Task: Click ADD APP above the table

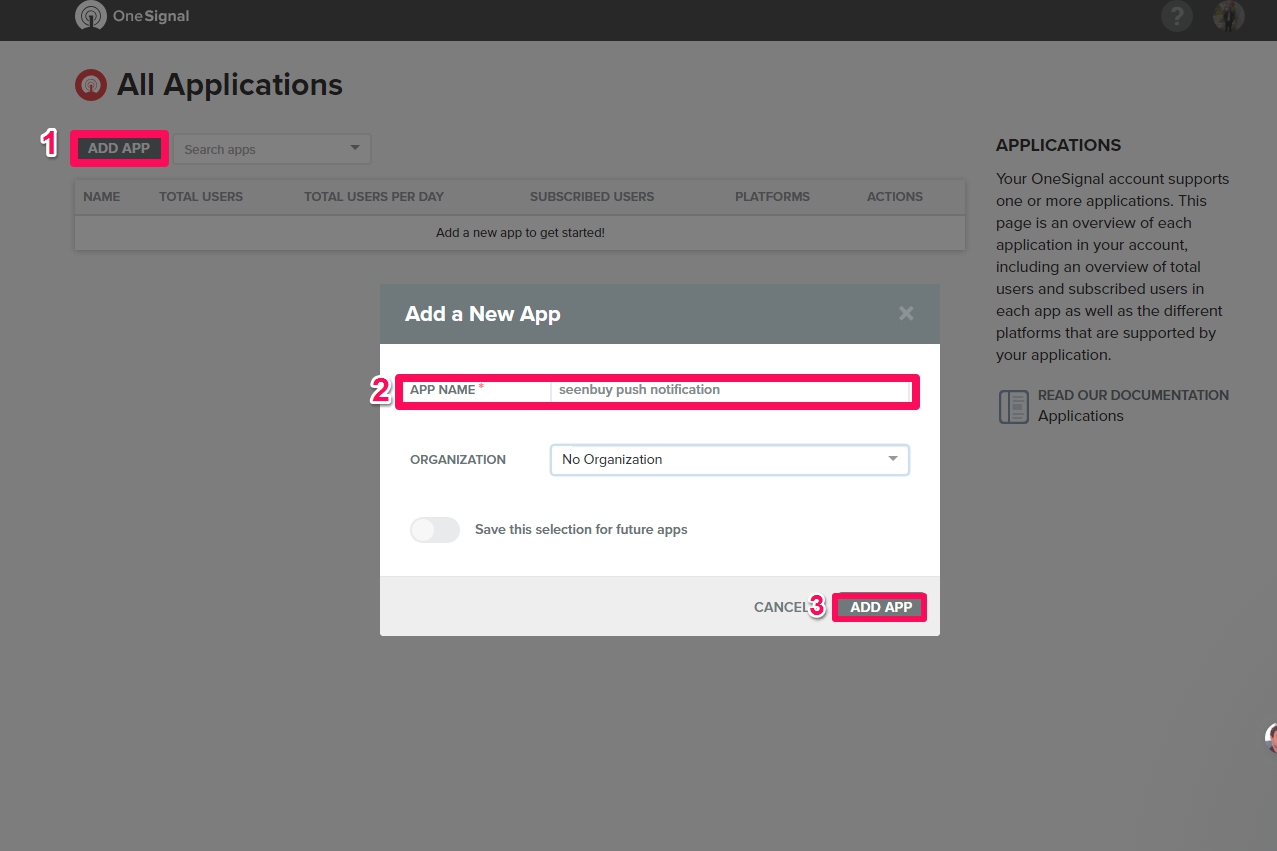Action: point(119,149)
